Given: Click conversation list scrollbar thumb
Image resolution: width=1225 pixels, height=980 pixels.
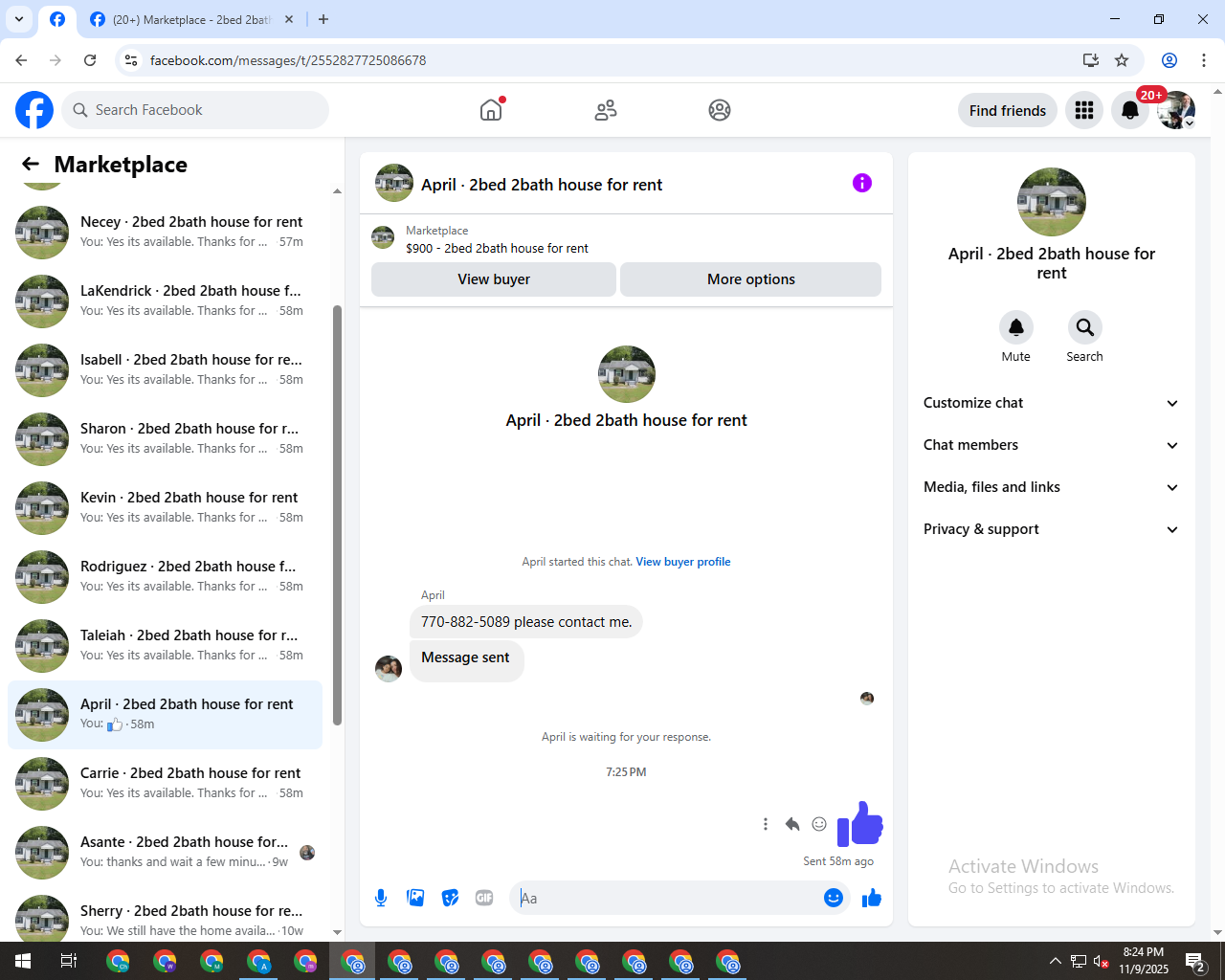Looking at the screenshot, I should (x=337, y=515).
